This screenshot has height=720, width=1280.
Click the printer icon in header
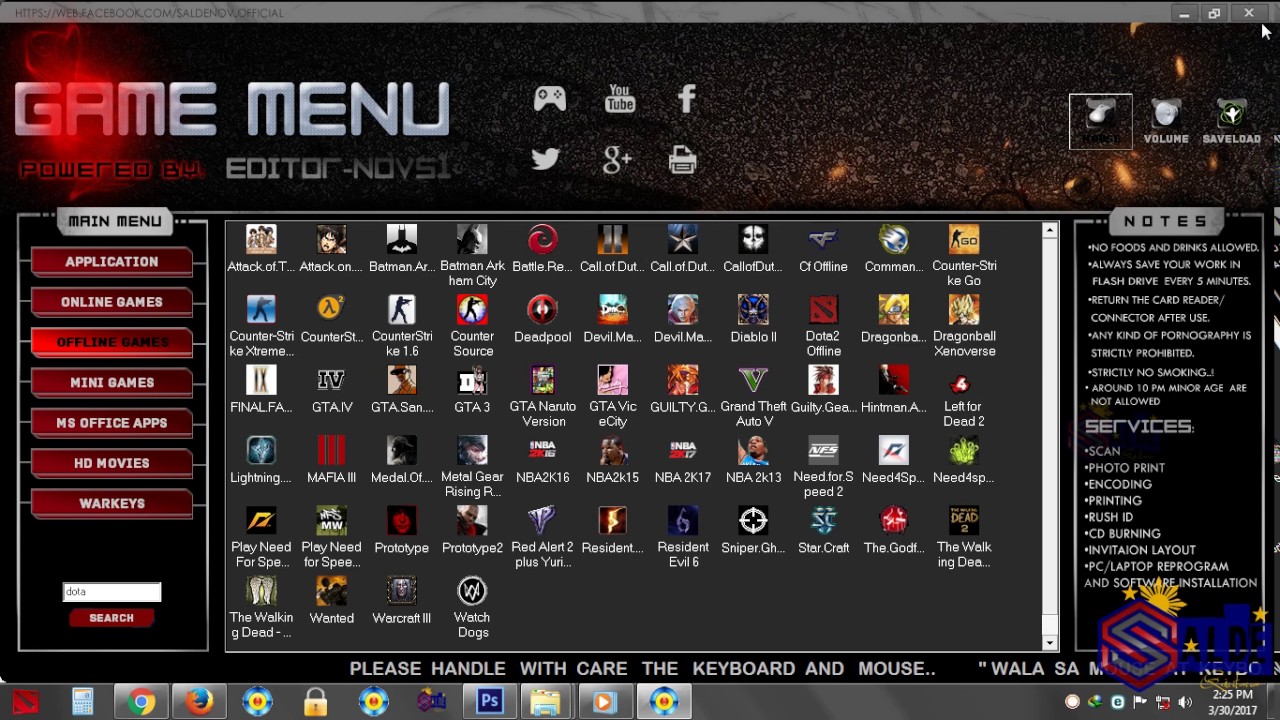point(682,160)
